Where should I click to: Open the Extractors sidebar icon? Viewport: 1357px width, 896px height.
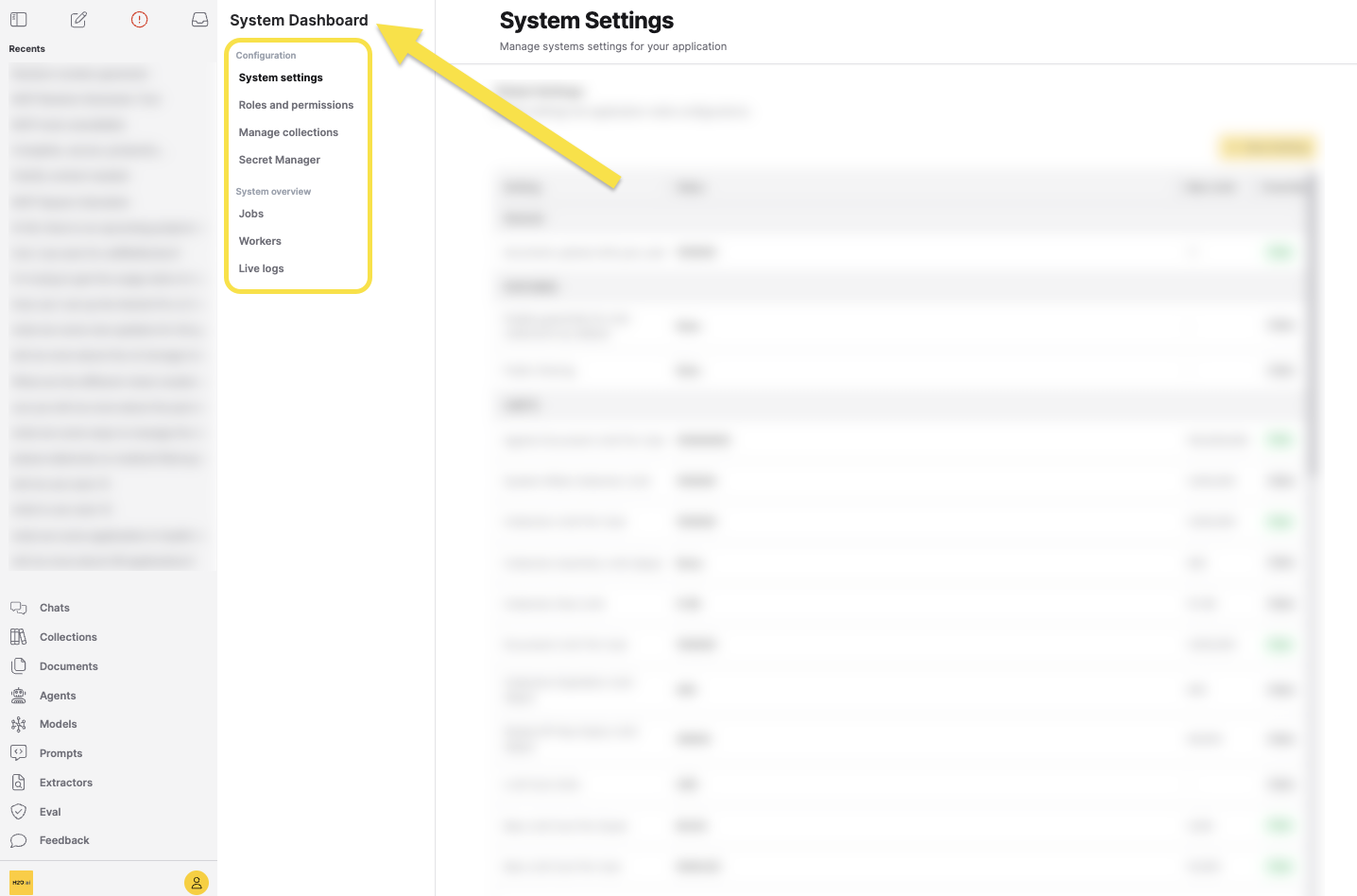click(x=18, y=782)
